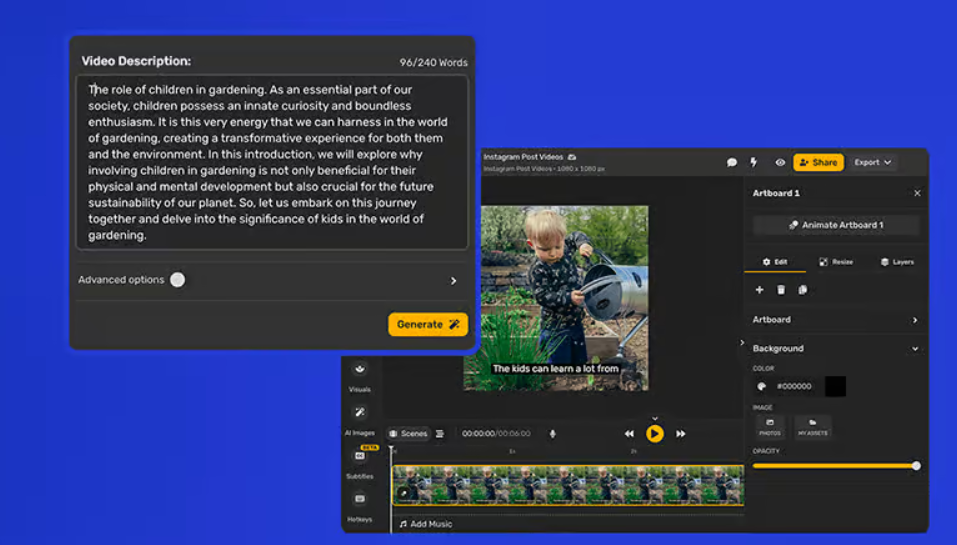
Task: Click the Animate Artboard 1 button
Action: 836,225
